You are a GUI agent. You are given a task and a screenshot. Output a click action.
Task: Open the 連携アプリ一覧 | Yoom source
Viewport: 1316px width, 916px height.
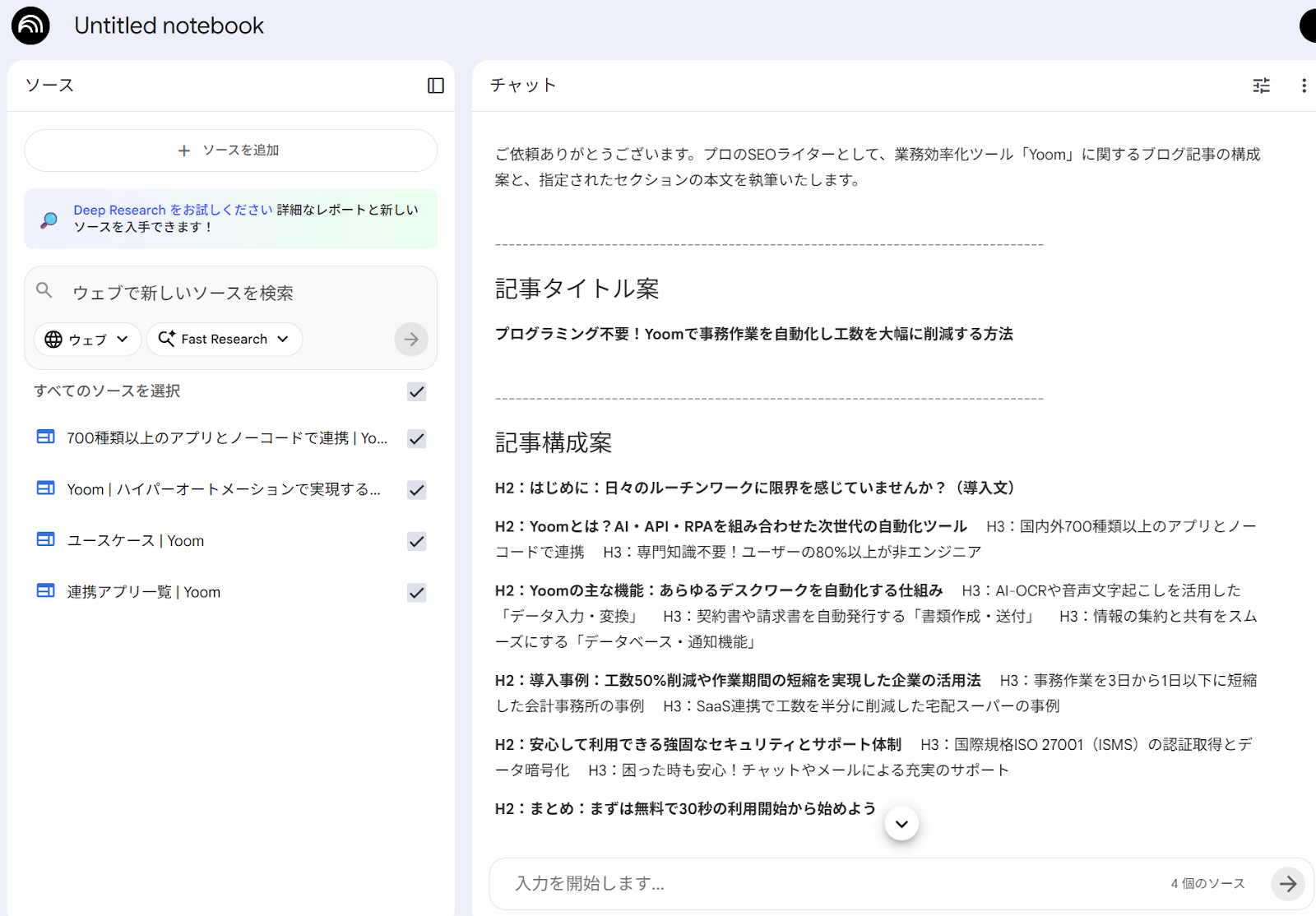144,593
